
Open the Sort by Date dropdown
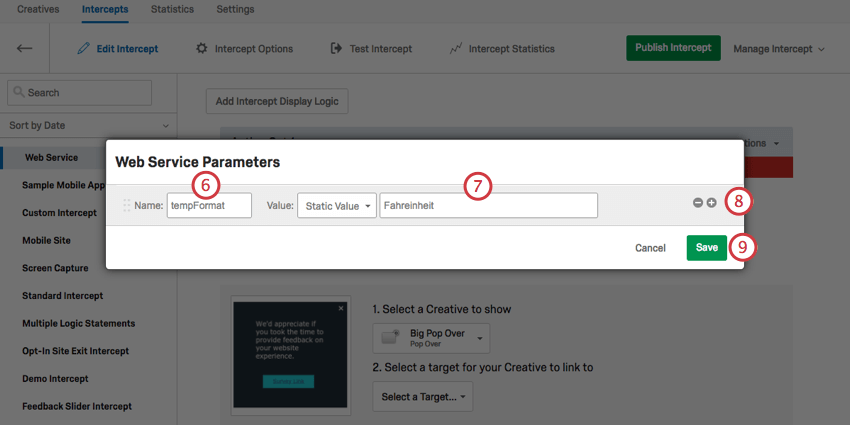coord(89,125)
